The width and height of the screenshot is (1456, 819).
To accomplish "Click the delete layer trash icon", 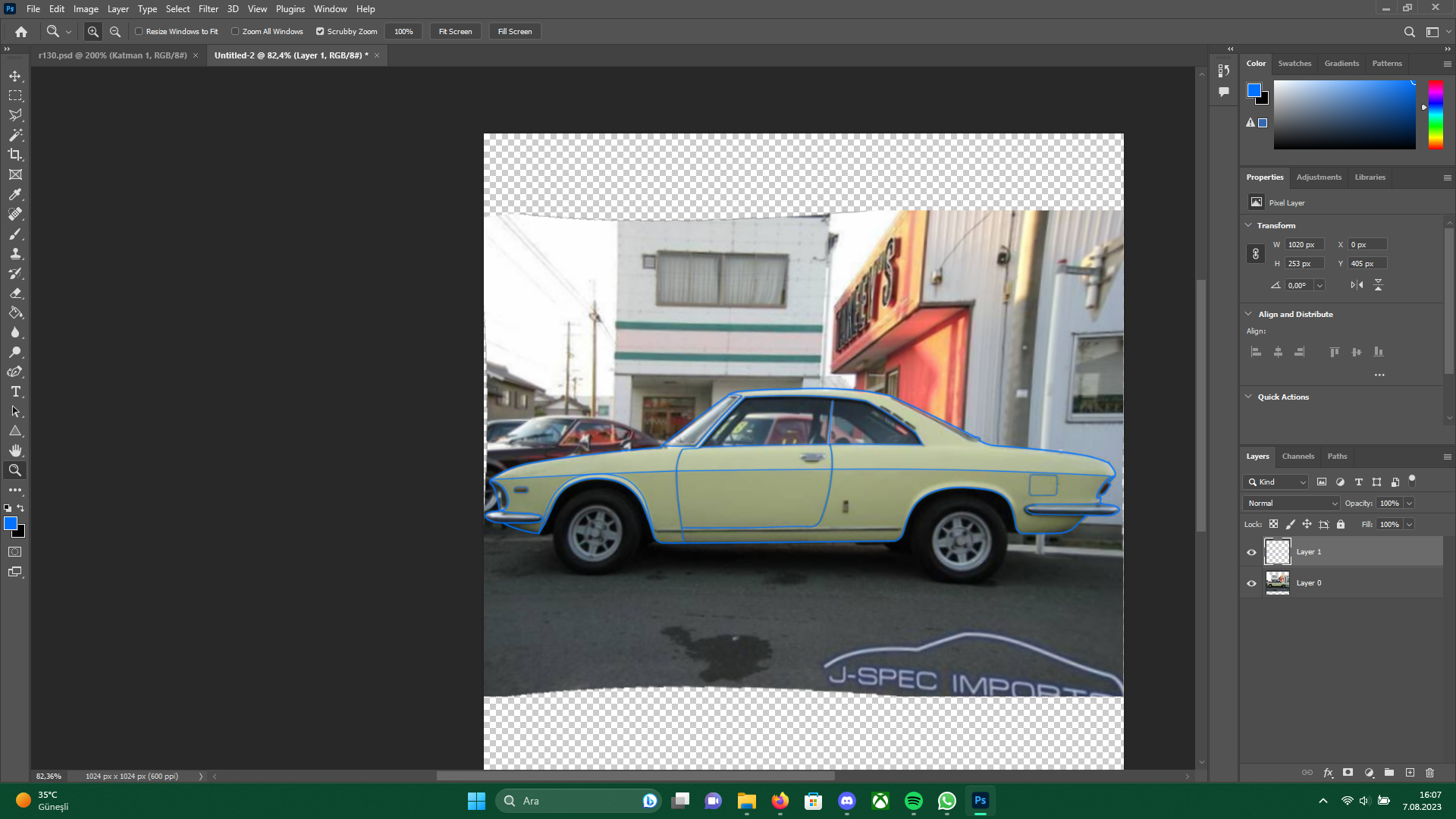I will pos(1430,773).
